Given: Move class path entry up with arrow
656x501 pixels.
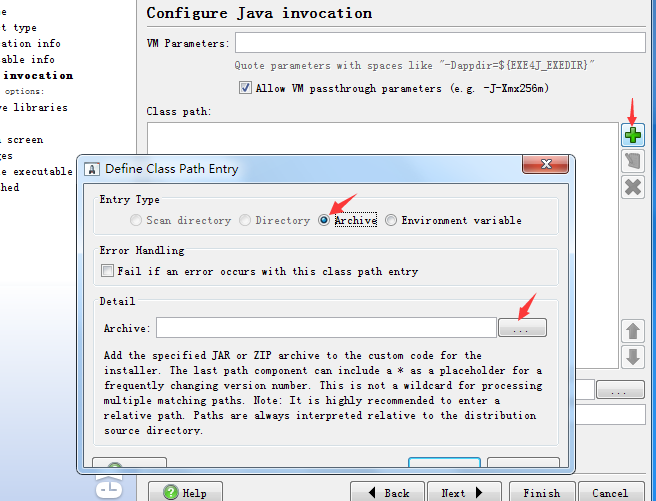Looking at the screenshot, I should click(x=632, y=331).
